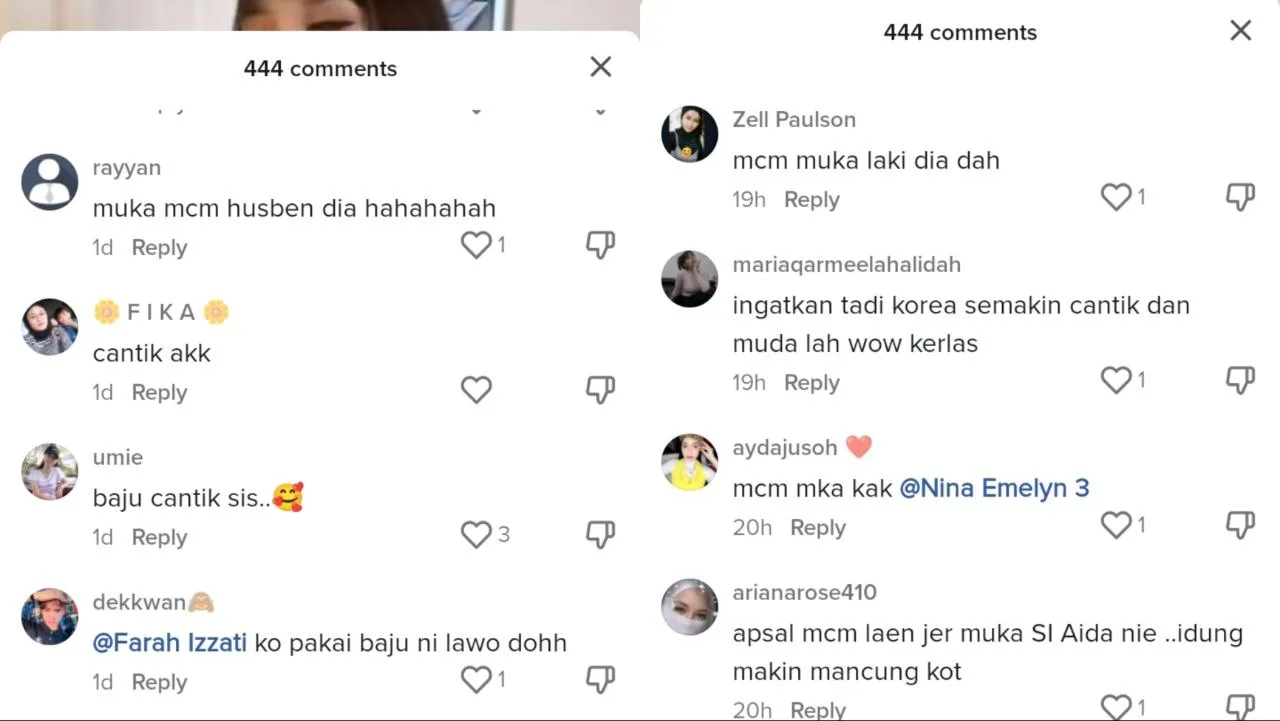Dislike aydajusoh's comment
Screen dimensions: 1280x721
click(1240, 525)
